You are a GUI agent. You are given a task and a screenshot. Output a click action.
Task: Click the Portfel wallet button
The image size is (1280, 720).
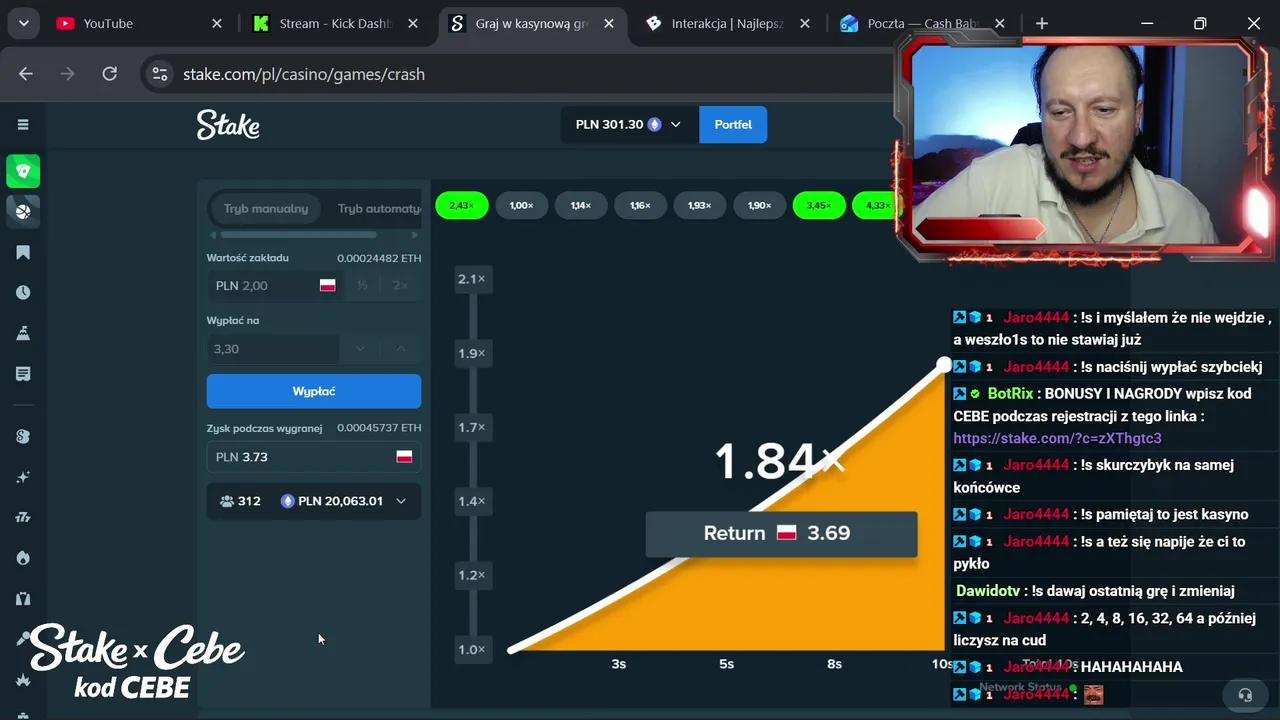[733, 125]
